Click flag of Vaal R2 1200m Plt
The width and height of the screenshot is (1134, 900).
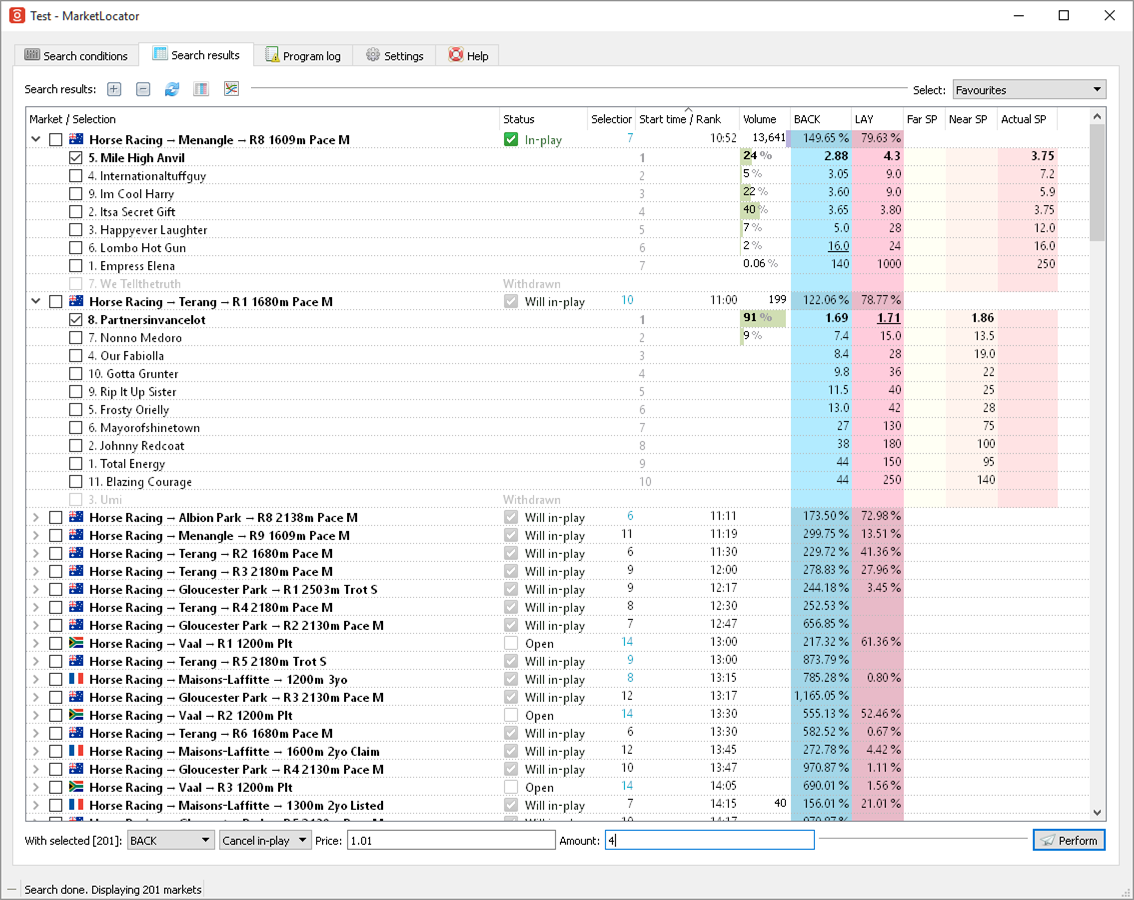pyautogui.click(x=76, y=715)
